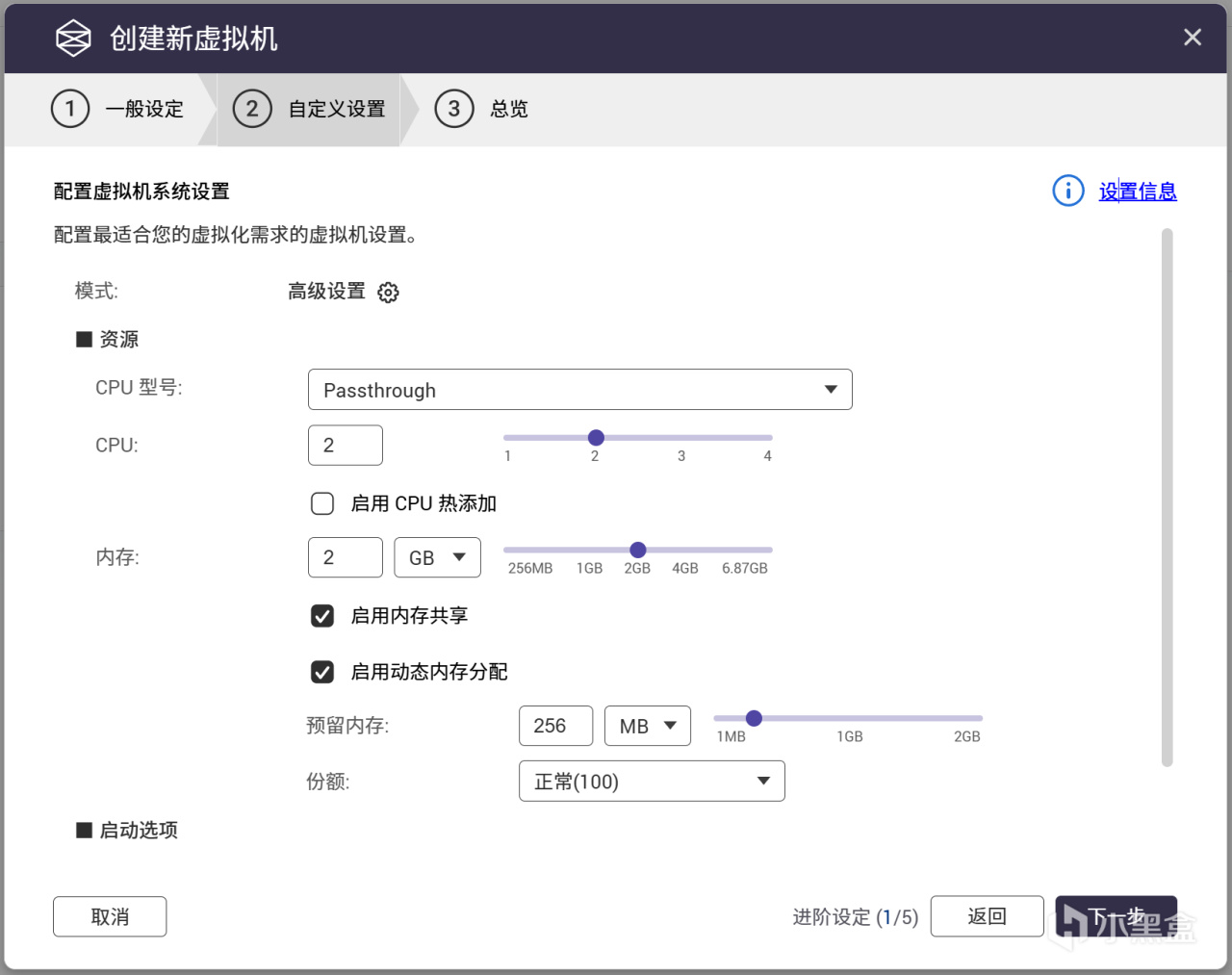The width and height of the screenshot is (1232, 975).
Task: Open the CPU 型号 Passthrough dropdown
Action: pyautogui.click(x=579, y=390)
